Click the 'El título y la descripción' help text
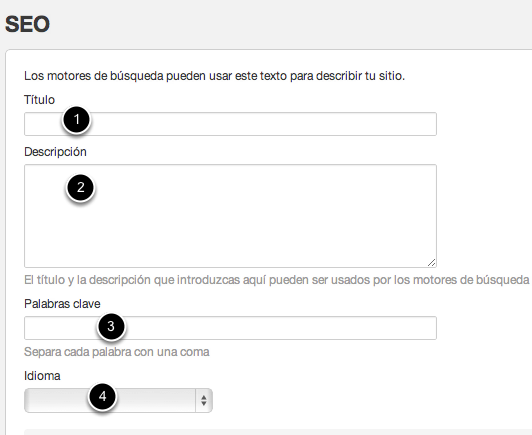Screen dimensions: 532x435 coord(277,280)
